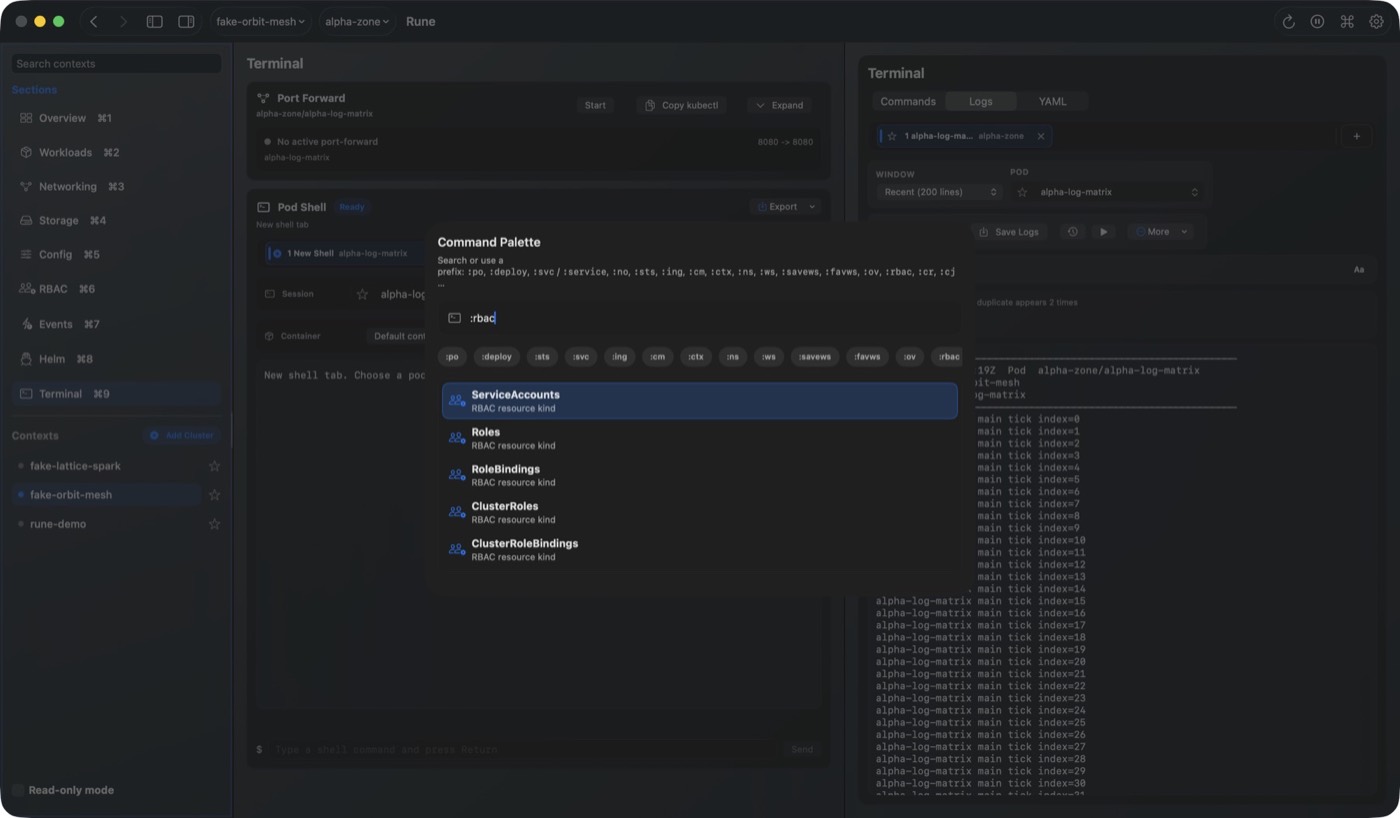Viewport: 1400px width, 818px height.
Task: Click the :sts prefix chip
Action: [x=542, y=357]
